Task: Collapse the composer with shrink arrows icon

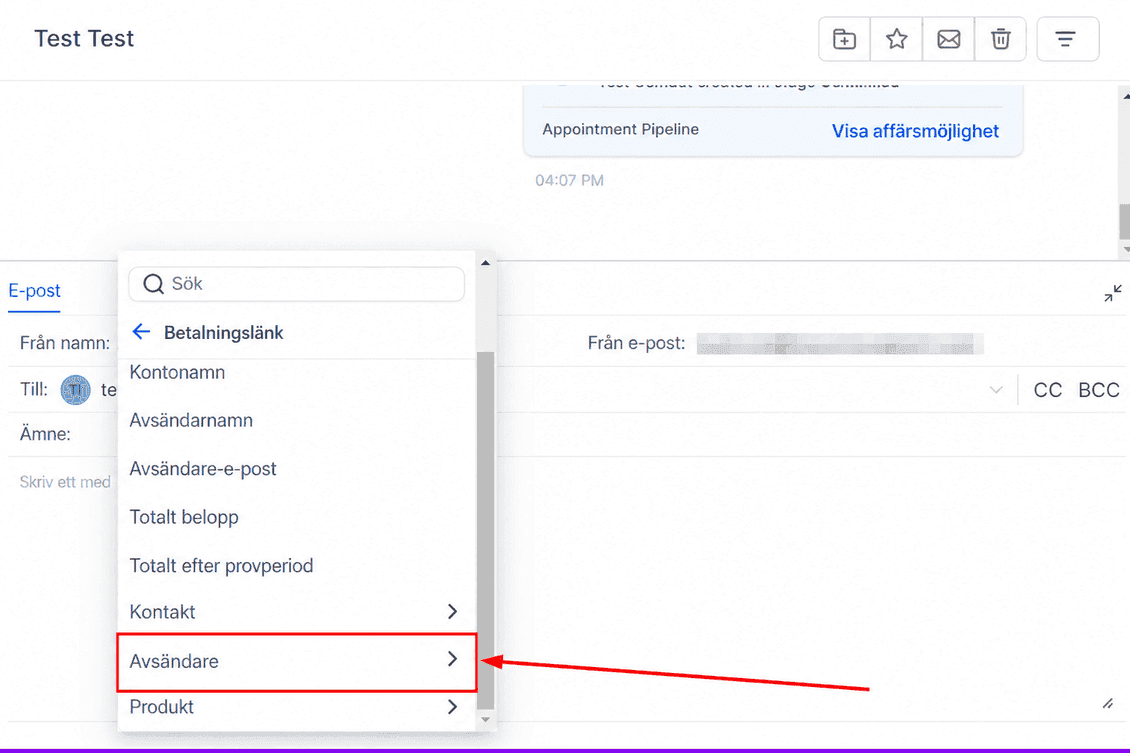Action: pyautogui.click(x=1113, y=293)
